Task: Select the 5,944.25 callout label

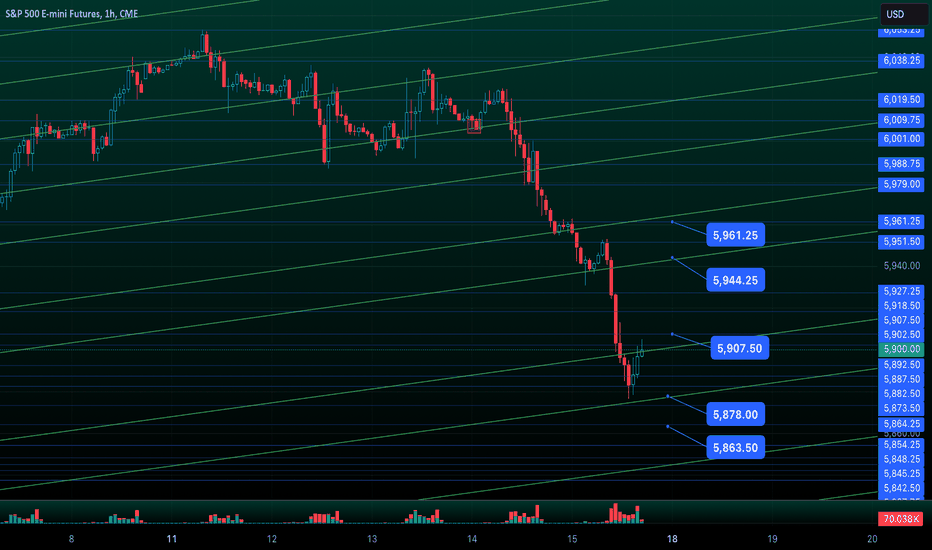Action: [735, 280]
